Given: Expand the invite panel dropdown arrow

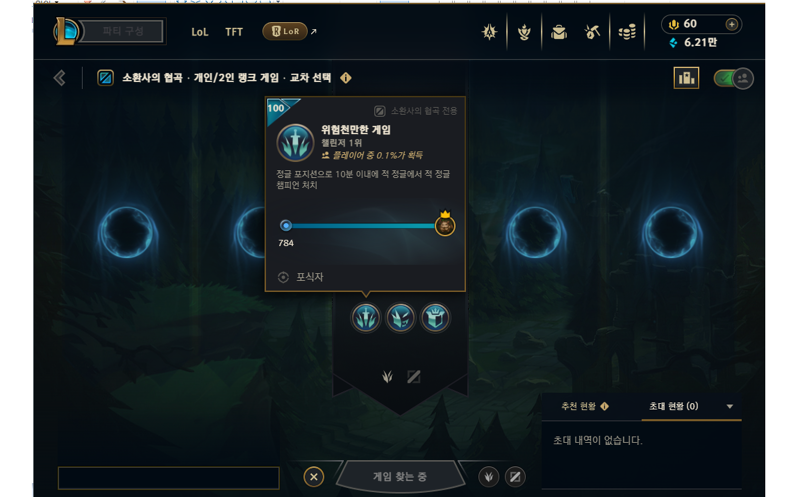Looking at the screenshot, I should coord(730,407).
